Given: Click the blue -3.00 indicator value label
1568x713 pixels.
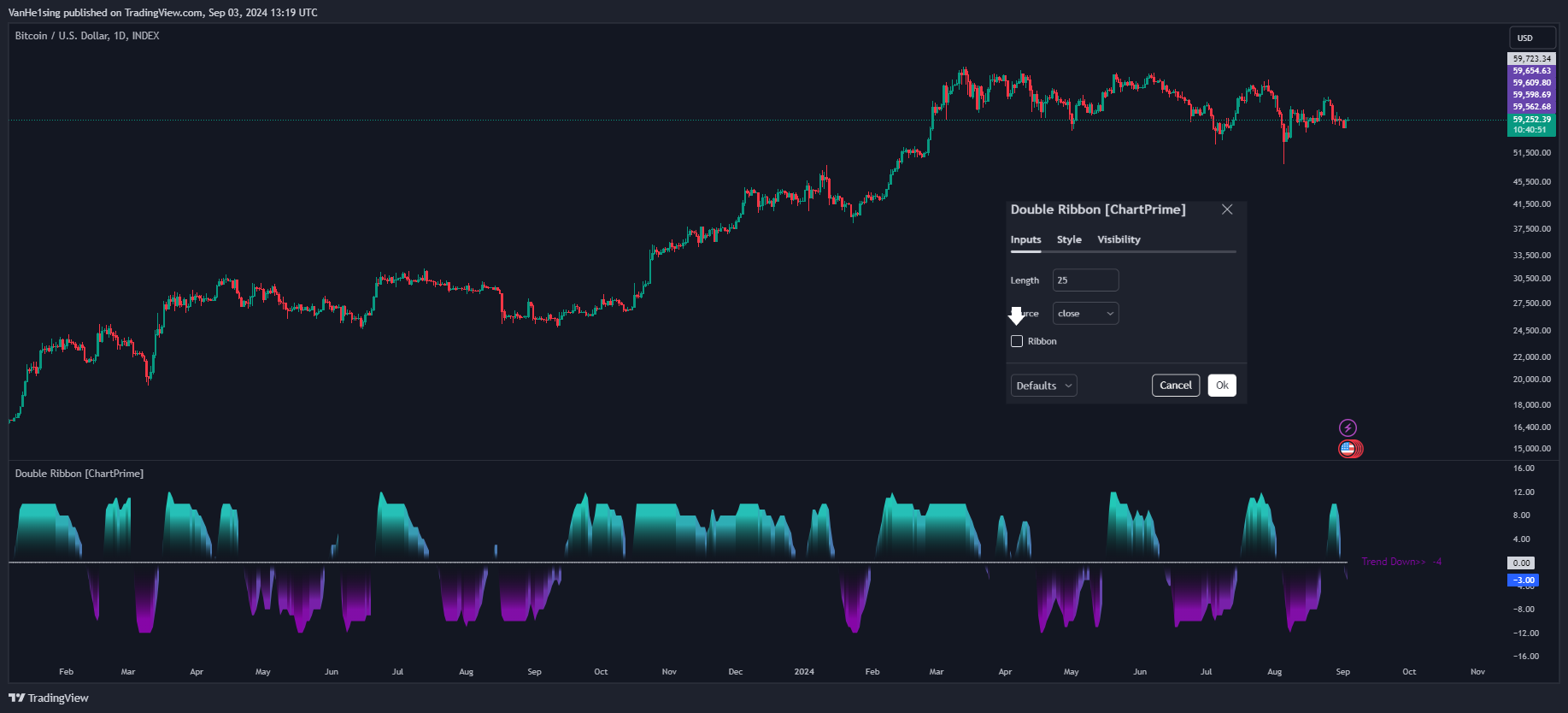Looking at the screenshot, I should point(1524,580).
